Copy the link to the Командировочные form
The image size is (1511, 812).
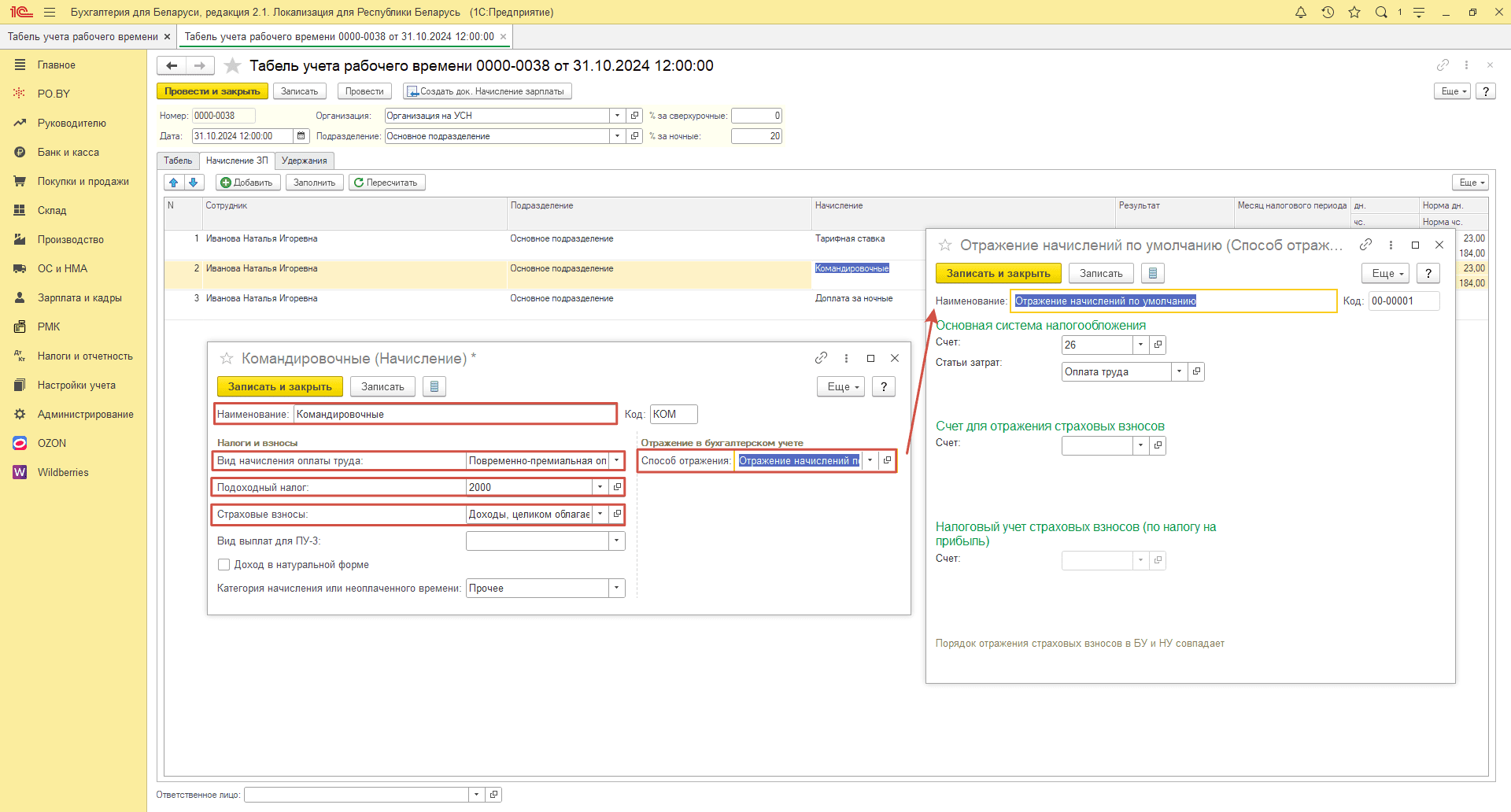821,358
